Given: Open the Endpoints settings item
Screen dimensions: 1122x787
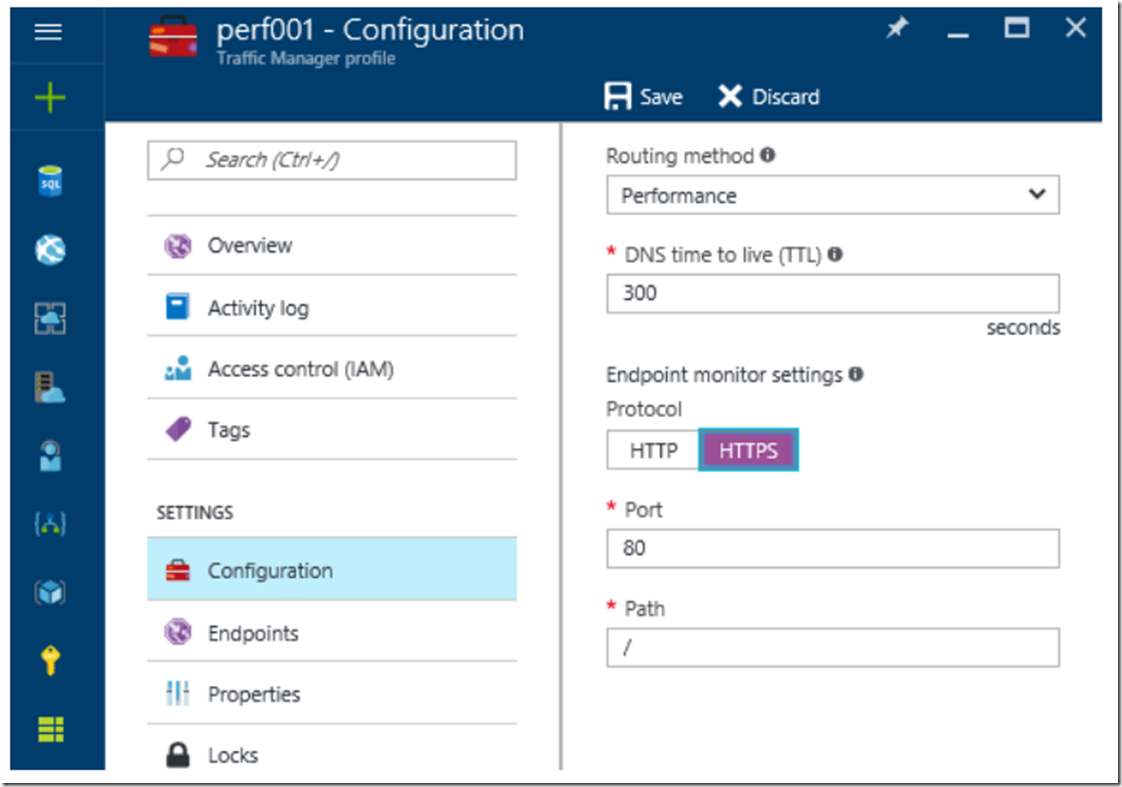Looking at the screenshot, I should 332,633.
